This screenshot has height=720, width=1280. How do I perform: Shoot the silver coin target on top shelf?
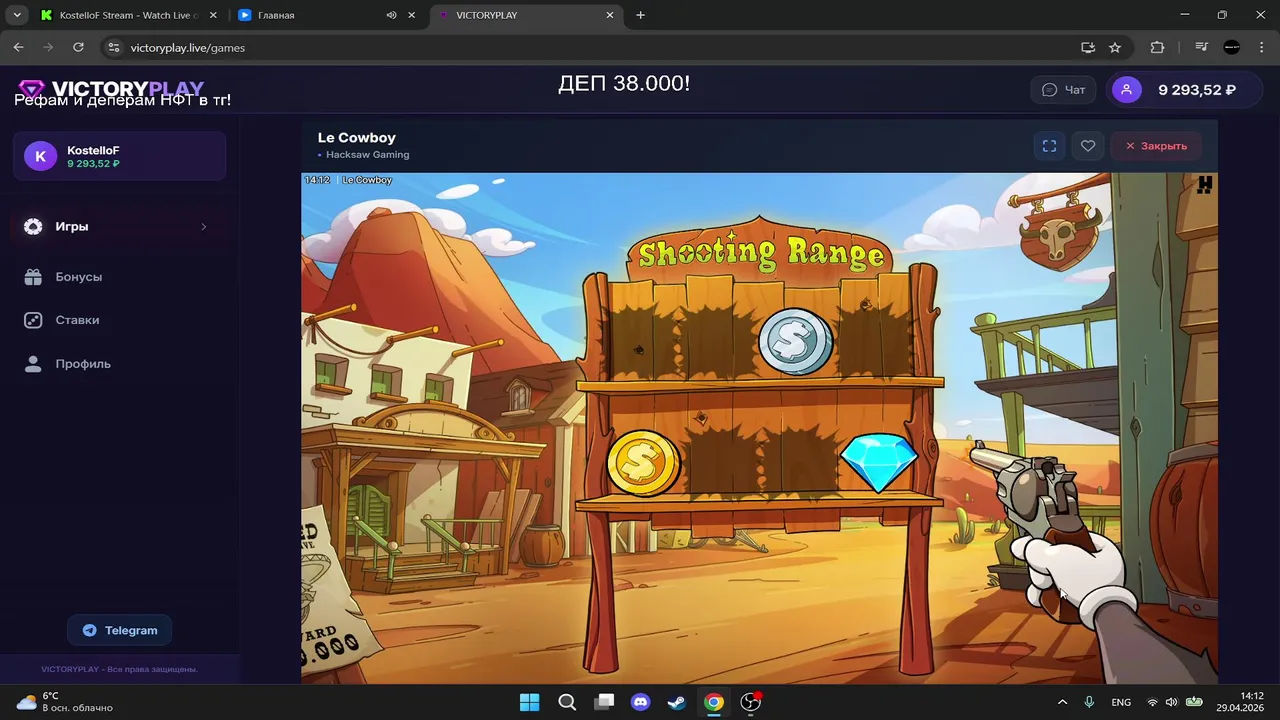tap(795, 341)
